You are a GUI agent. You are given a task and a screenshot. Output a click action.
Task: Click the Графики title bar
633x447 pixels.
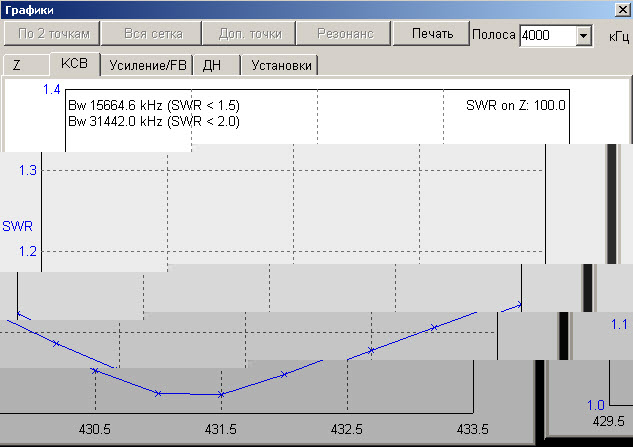pyautogui.click(x=300, y=9)
